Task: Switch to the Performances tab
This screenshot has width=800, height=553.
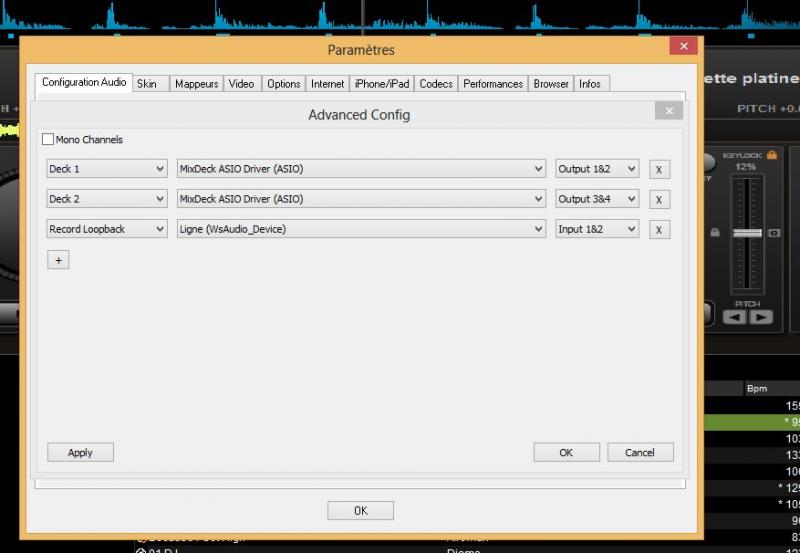Action: coord(493,84)
